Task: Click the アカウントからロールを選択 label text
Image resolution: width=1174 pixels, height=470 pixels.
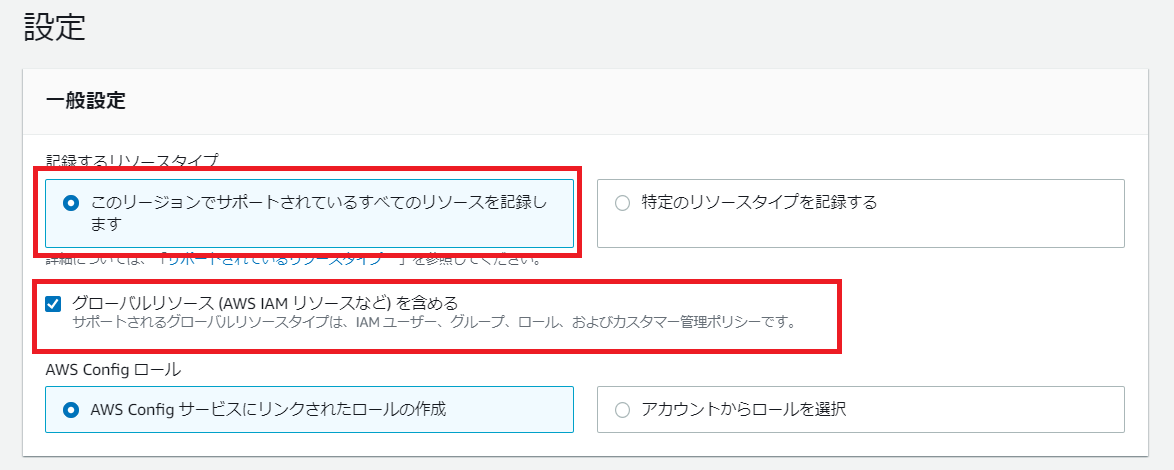Action: click(743, 409)
